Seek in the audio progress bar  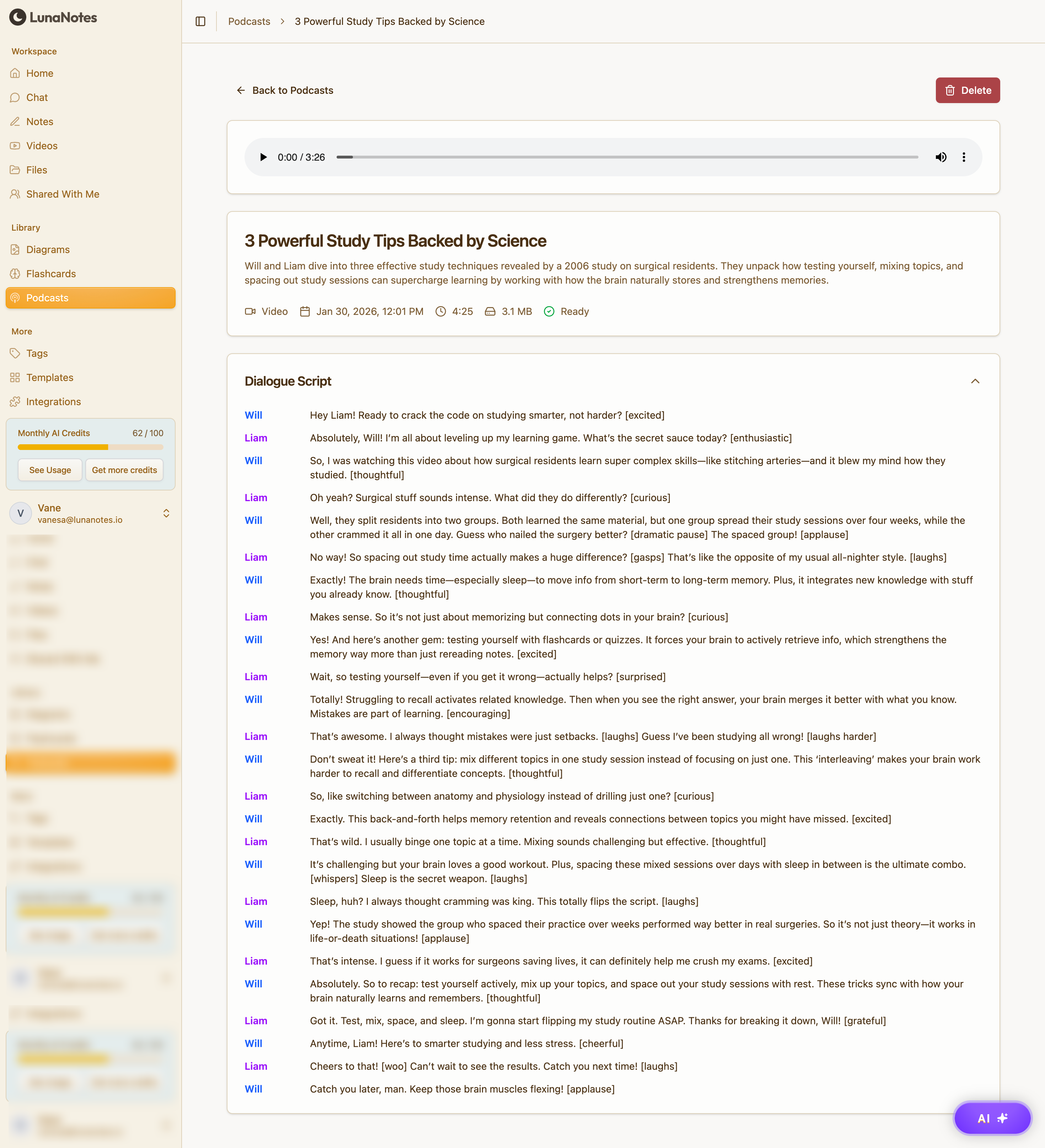626,157
